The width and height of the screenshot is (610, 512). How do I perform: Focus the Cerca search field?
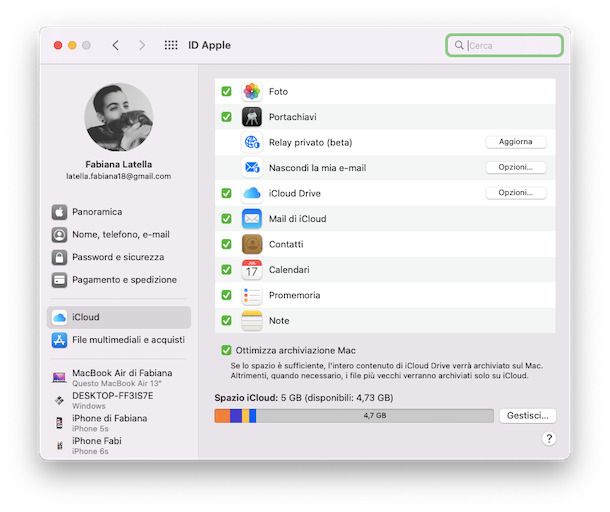(504, 45)
